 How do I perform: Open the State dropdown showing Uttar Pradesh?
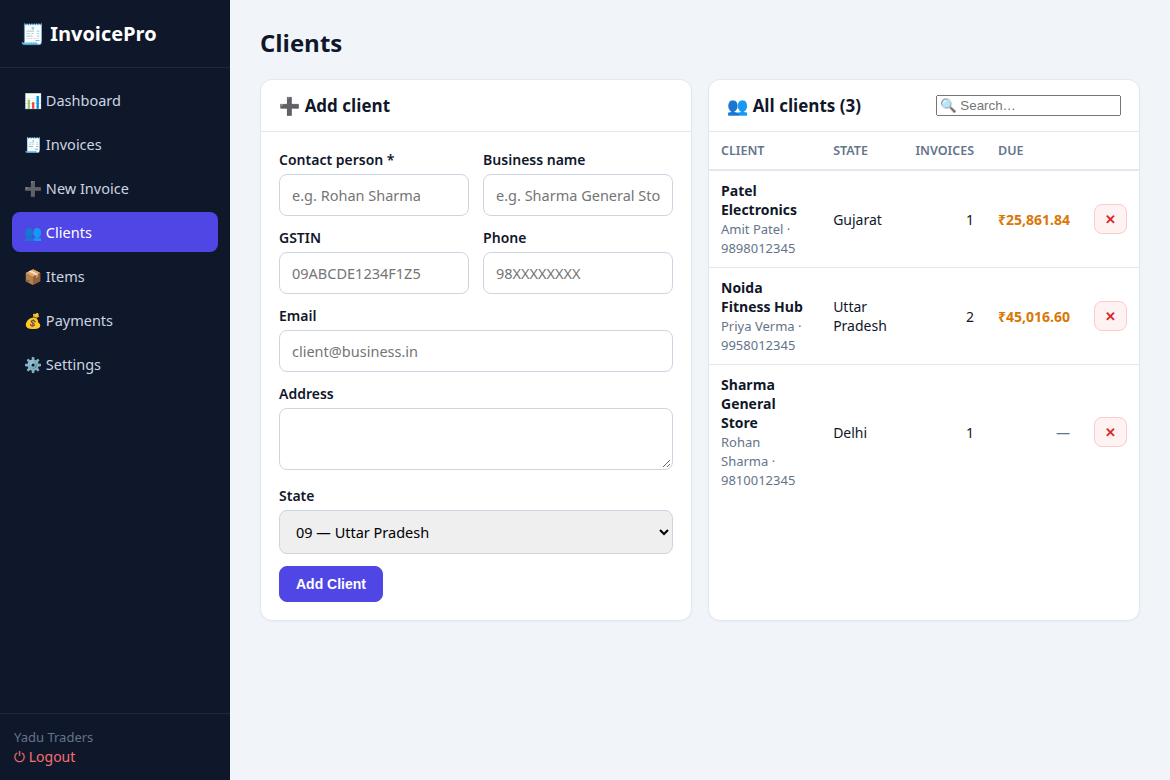pyautogui.click(x=475, y=532)
